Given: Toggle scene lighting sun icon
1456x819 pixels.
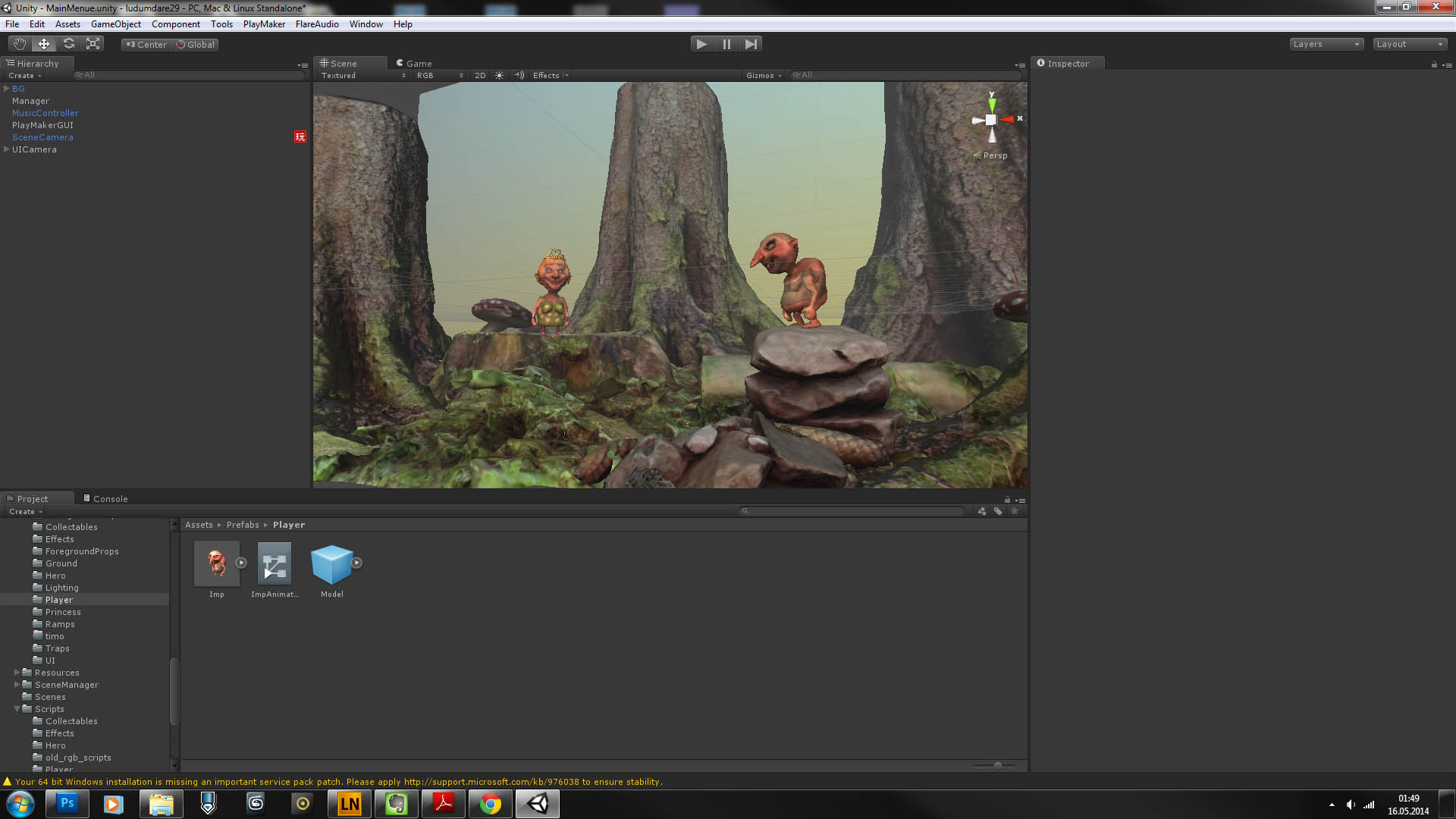Looking at the screenshot, I should click(x=499, y=75).
